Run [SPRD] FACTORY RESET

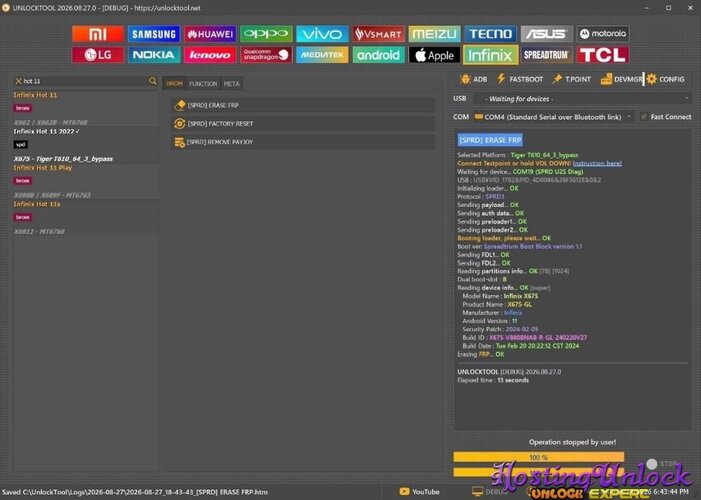pos(303,123)
